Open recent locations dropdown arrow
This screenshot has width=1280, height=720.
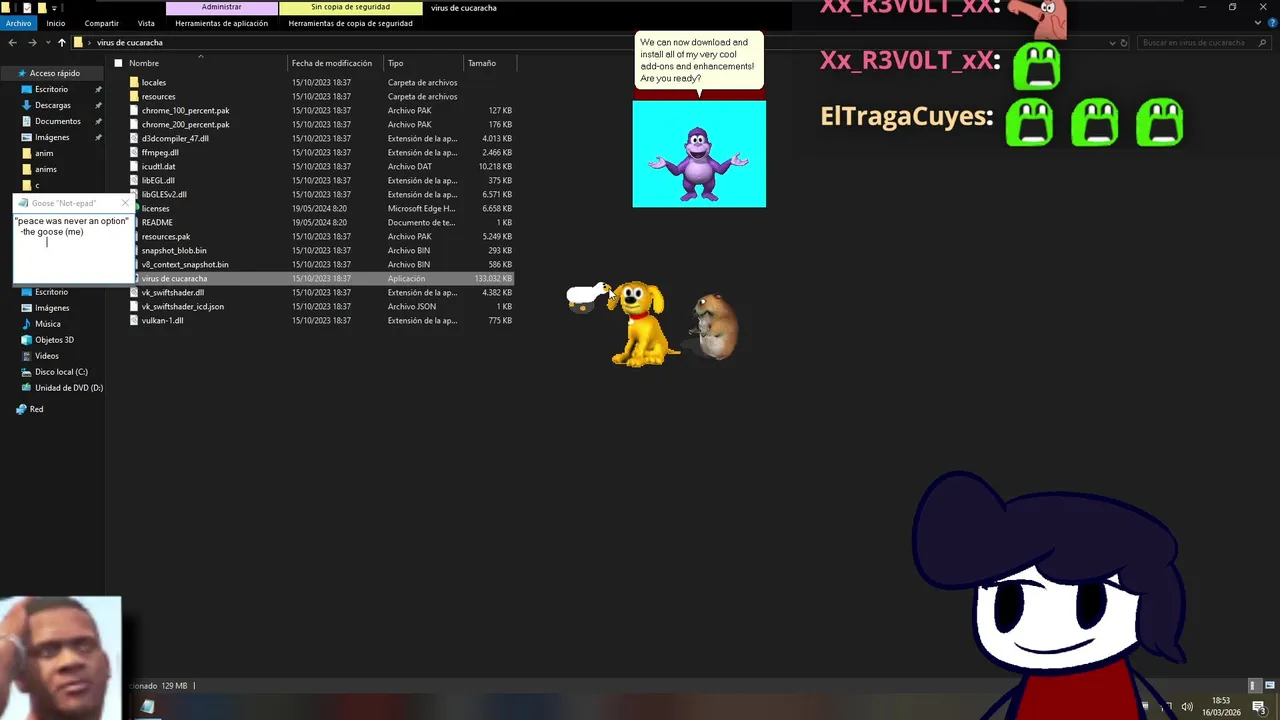(47, 43)
